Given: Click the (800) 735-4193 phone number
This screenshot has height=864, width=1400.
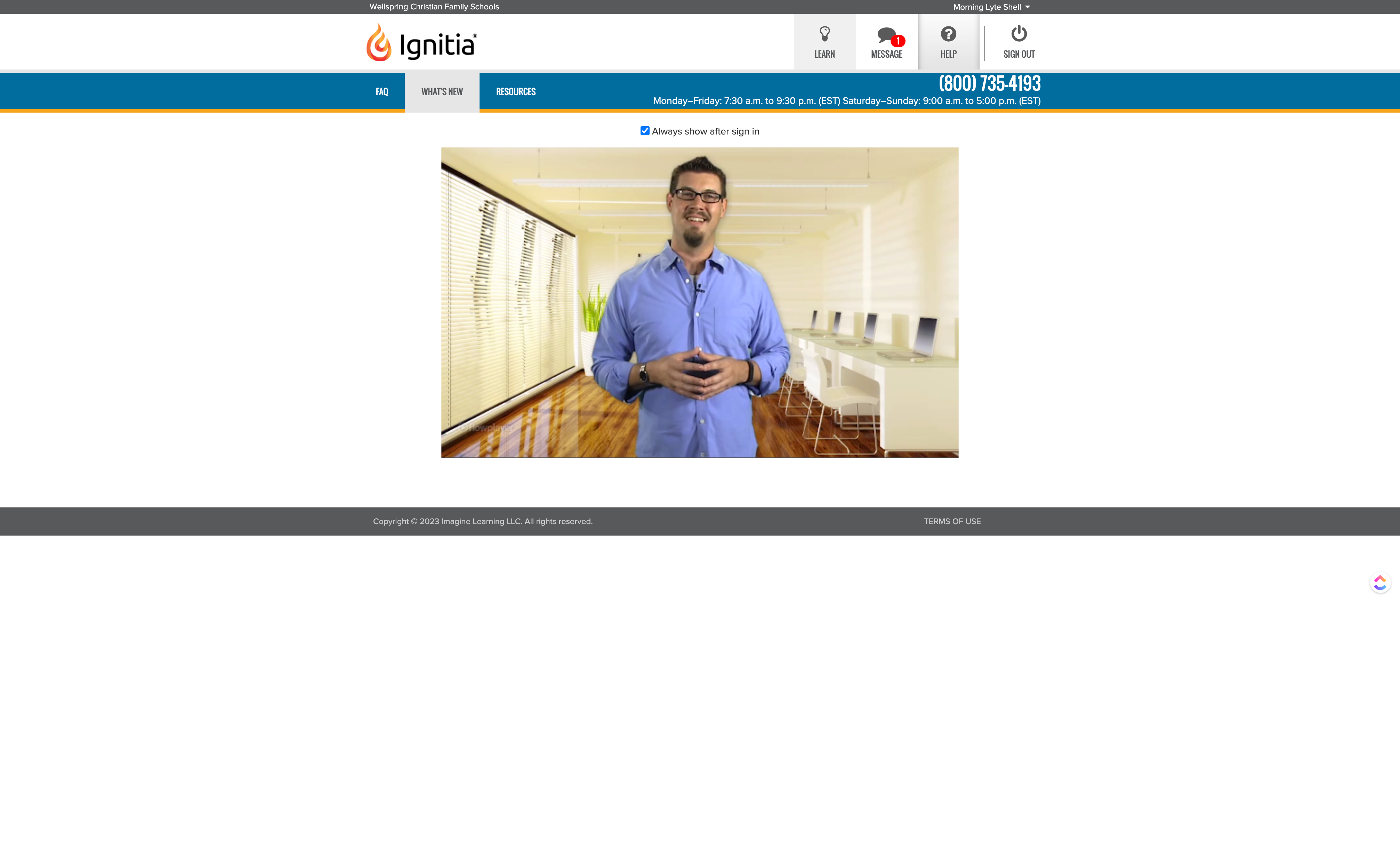Looking at the screenshot, I should point(990,83).
